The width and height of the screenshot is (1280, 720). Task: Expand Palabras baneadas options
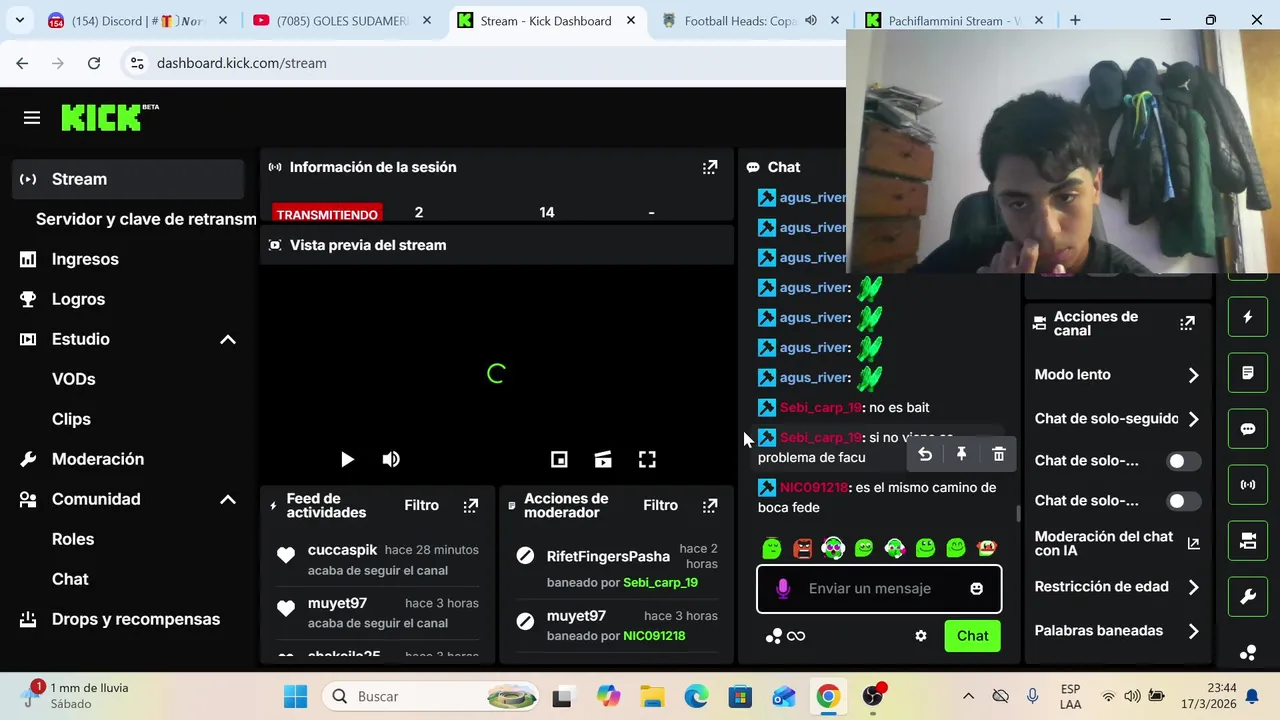coord(1193,631)
